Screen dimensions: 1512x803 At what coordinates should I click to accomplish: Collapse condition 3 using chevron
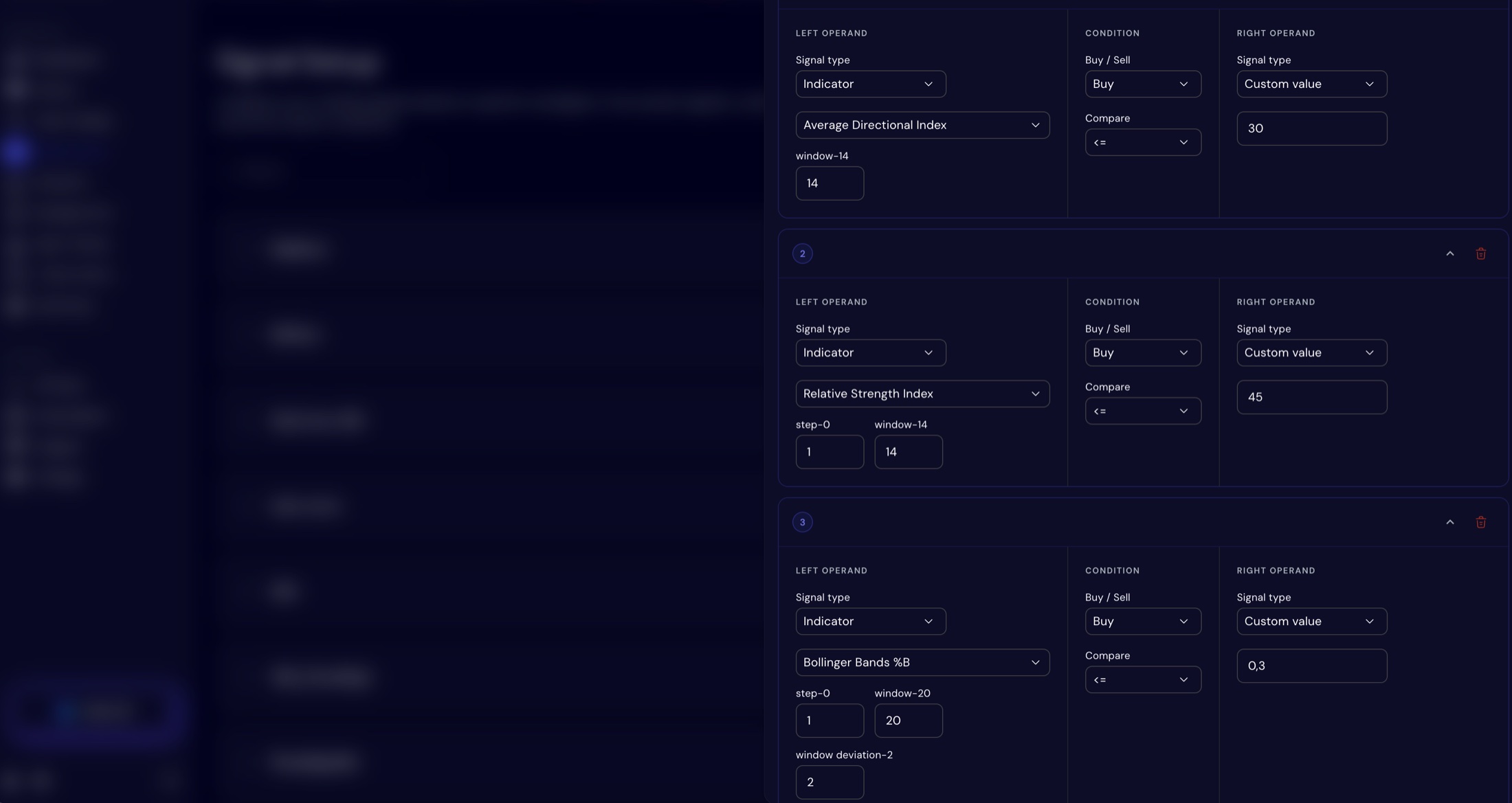(x=1450, y=522)
